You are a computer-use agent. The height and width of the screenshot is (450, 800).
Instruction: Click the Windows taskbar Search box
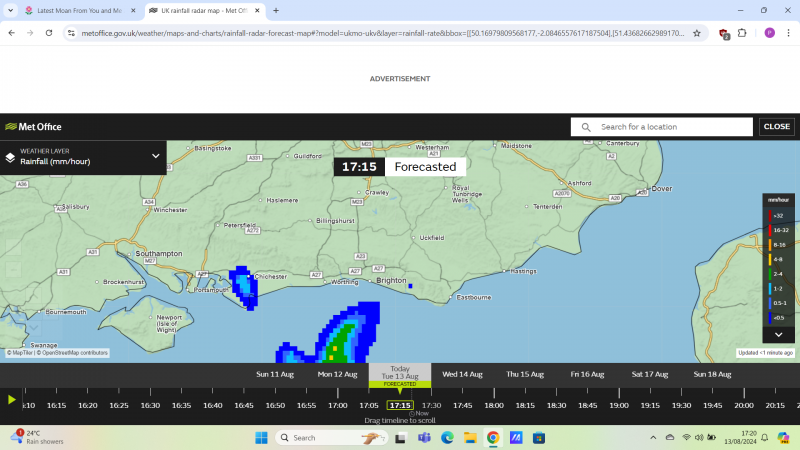click(x=332, y=438)
